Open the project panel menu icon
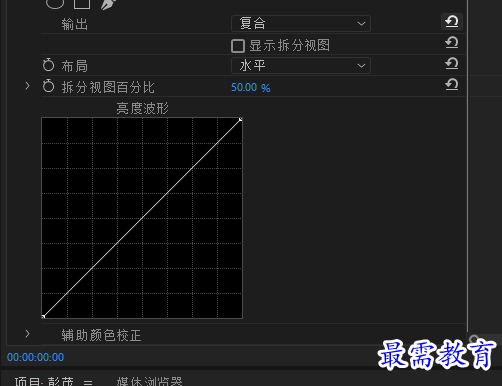 88,382
